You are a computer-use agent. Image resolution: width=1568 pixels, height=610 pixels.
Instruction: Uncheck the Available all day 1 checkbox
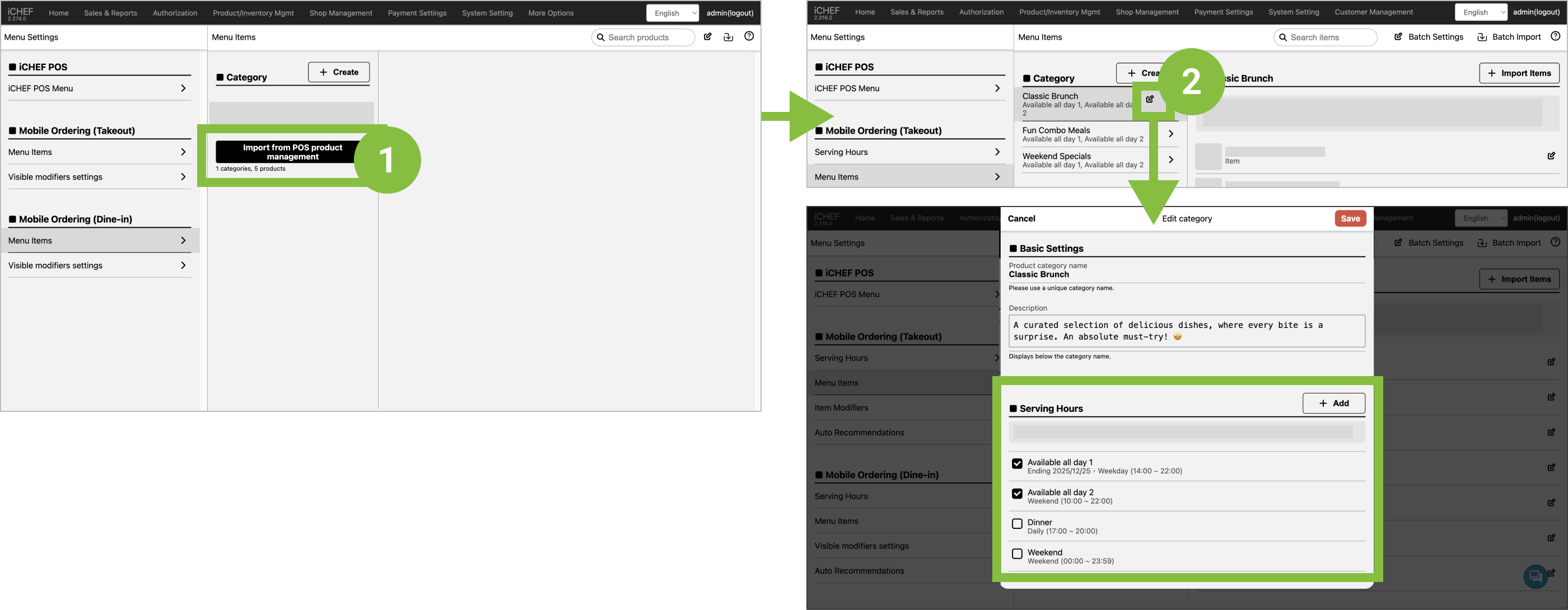point(1016,463)
